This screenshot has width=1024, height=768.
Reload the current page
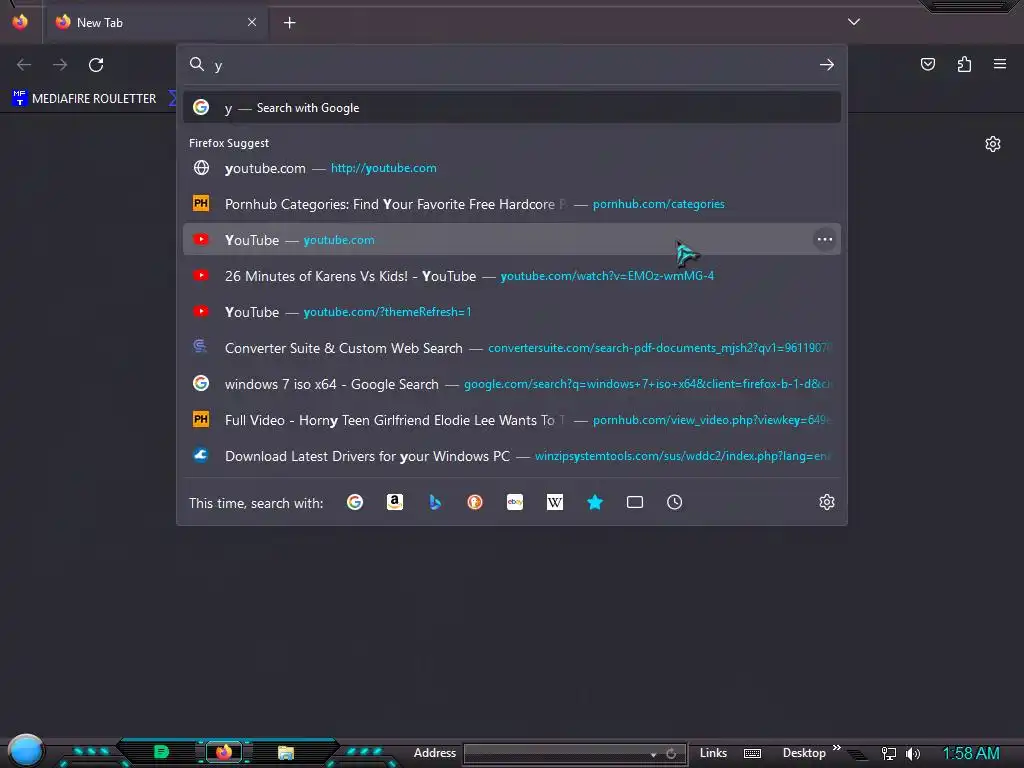click(x=96, y=65)
